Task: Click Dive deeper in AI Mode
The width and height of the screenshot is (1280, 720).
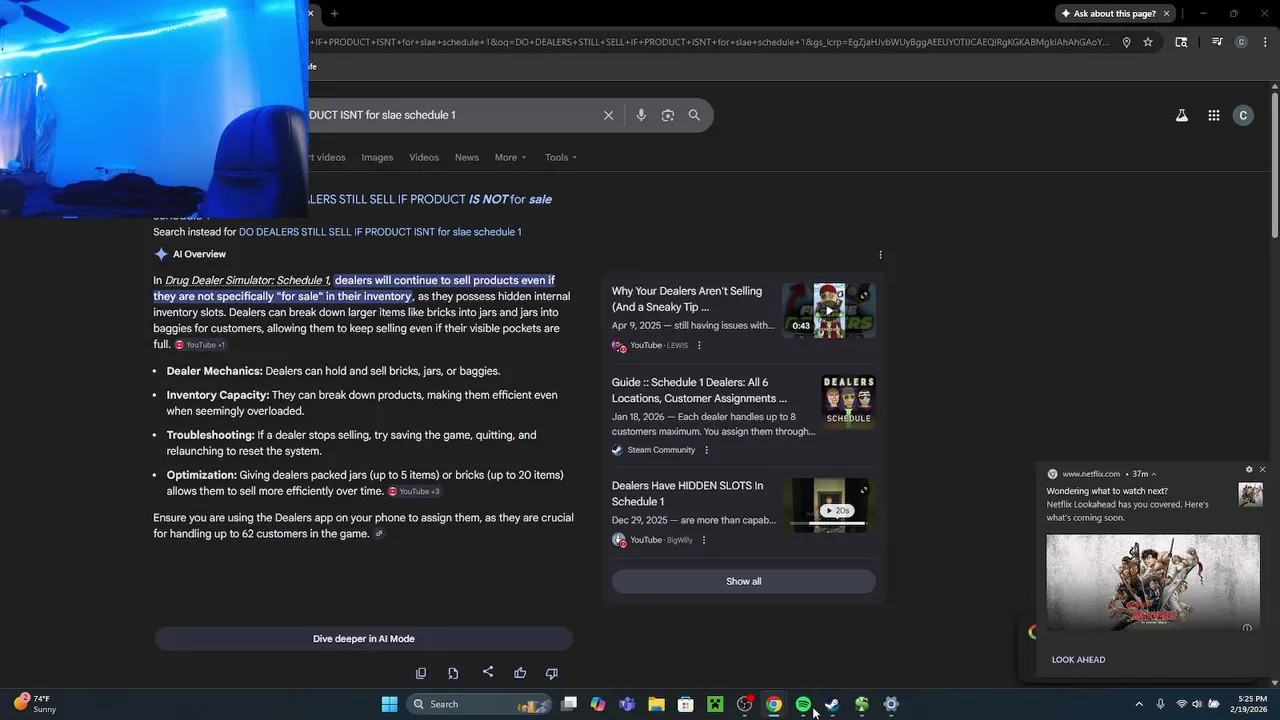Action: tap(363, 639)
